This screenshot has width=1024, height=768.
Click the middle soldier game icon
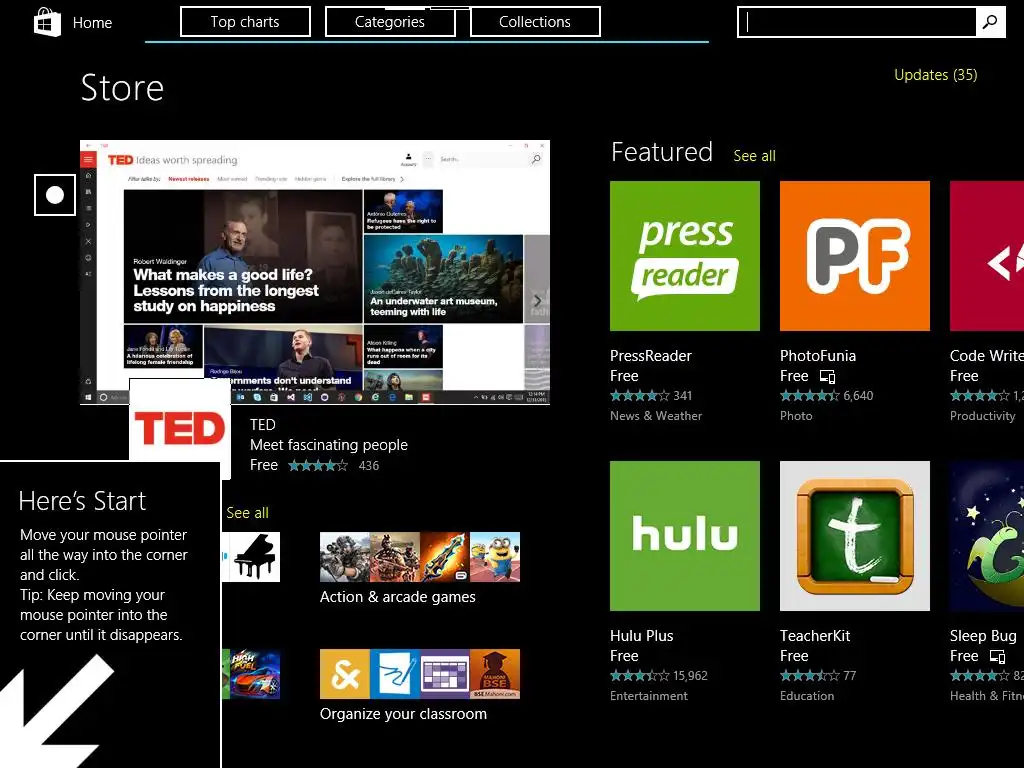tap(395, 557)
